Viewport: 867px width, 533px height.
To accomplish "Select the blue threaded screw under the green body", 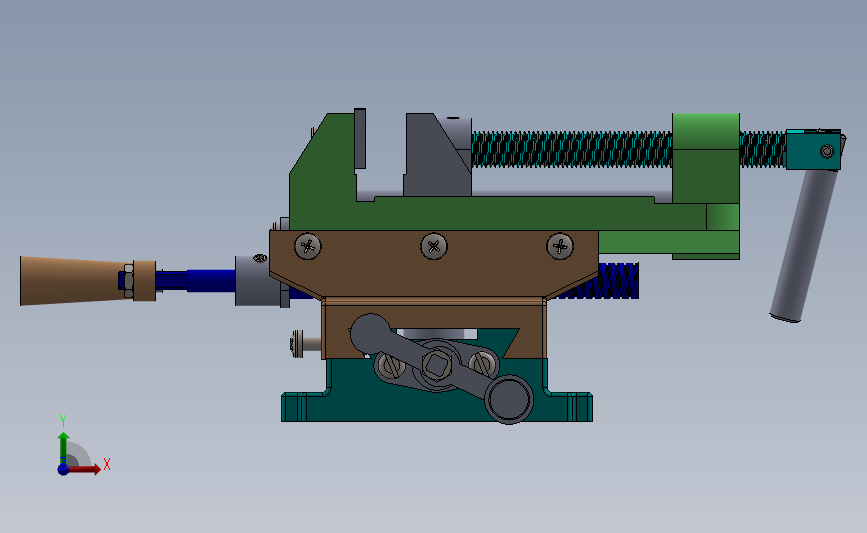I will click(605, 281).
